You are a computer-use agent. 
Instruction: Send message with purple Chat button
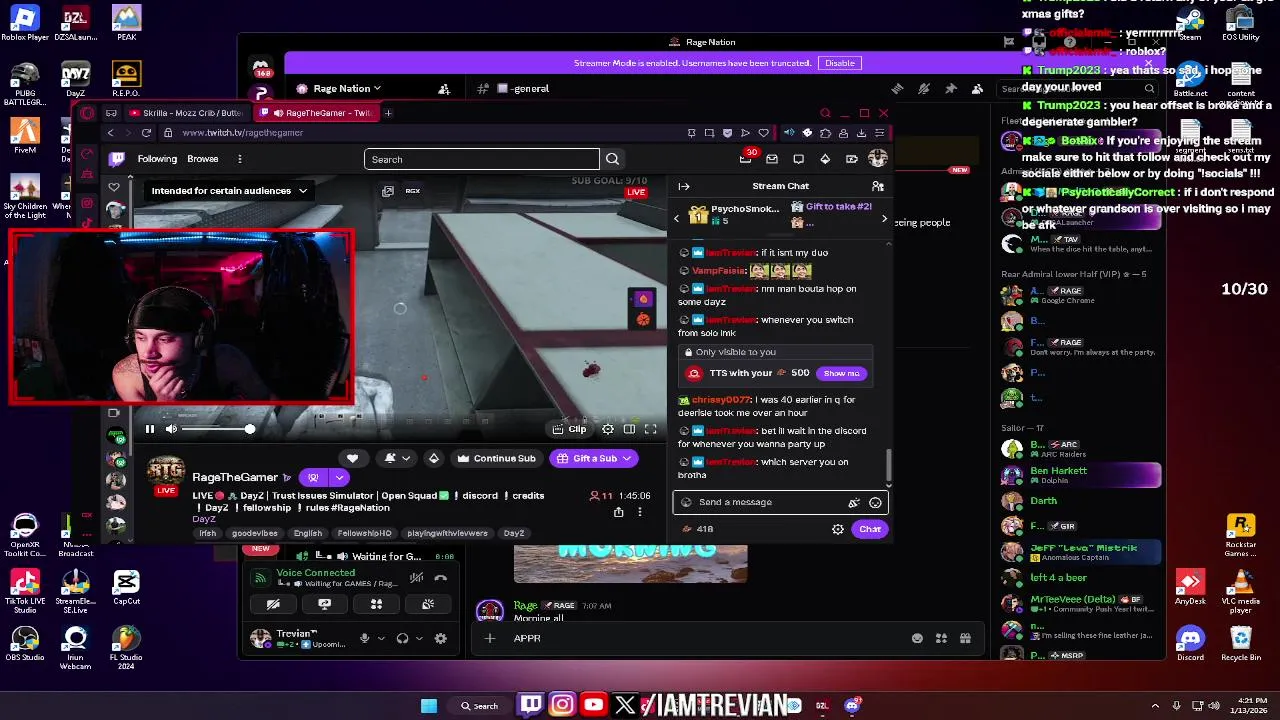pos(870,529)
